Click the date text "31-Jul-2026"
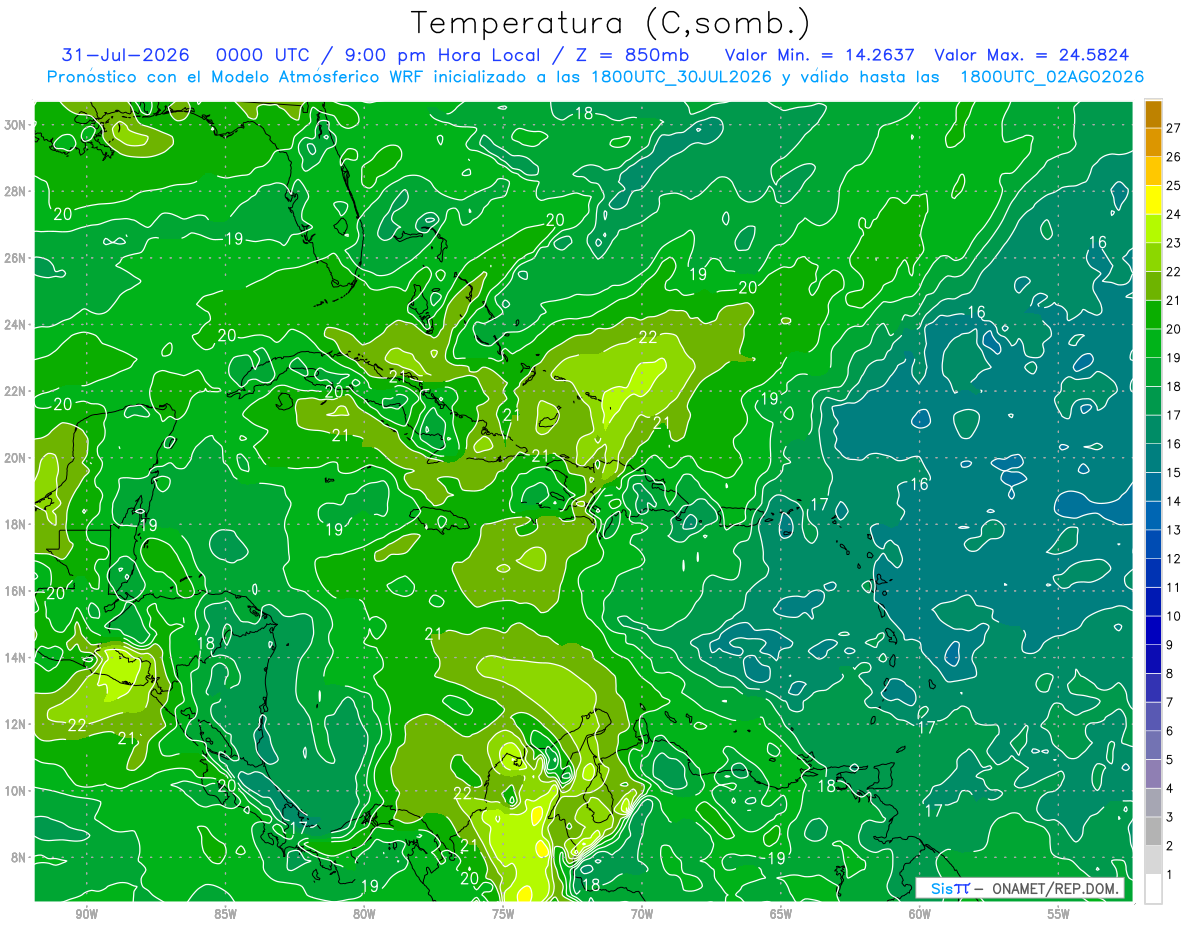Screen dimensions: 1200x927 (125, 55)
